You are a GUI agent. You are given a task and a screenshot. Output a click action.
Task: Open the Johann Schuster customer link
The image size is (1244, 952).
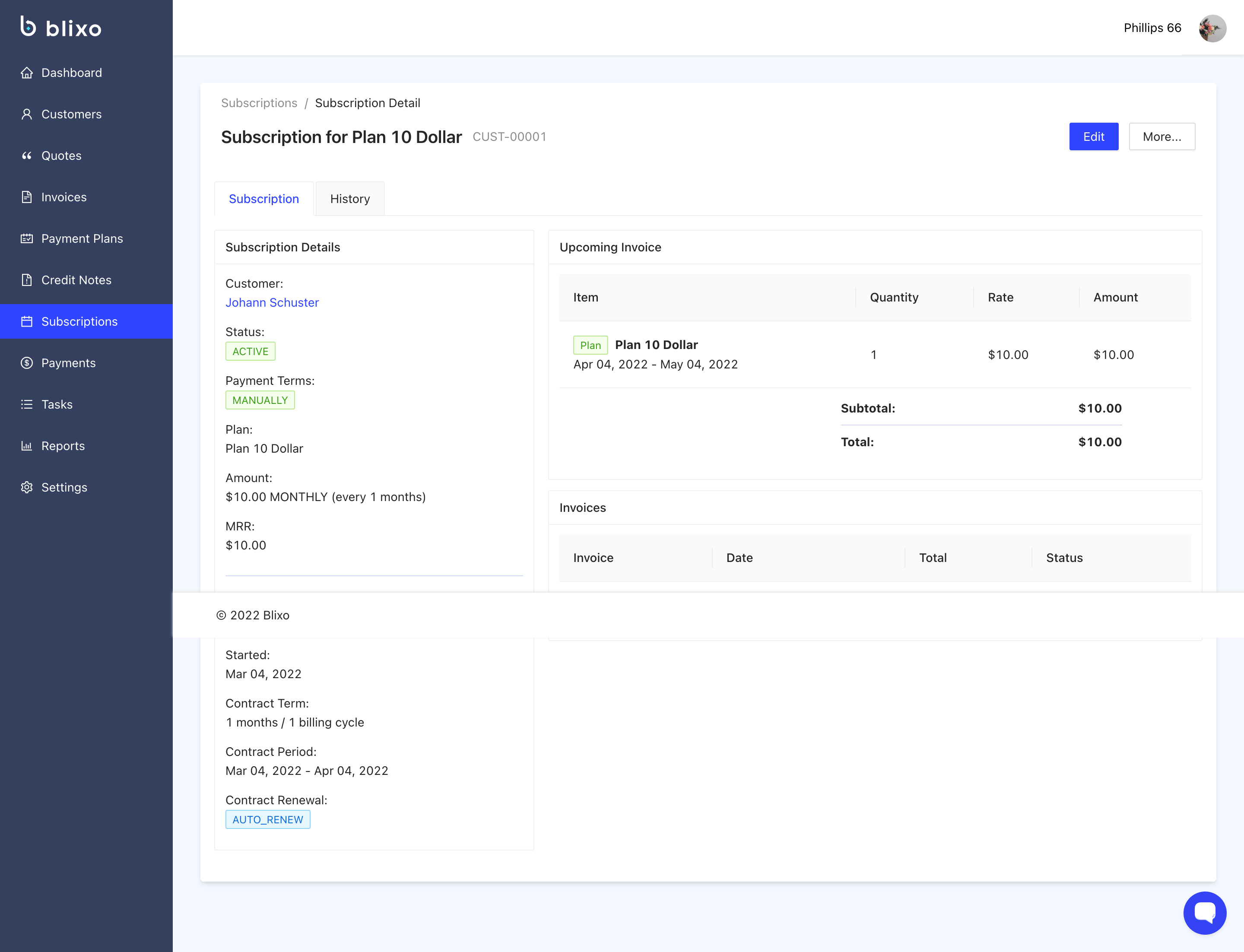coord(272,303)
